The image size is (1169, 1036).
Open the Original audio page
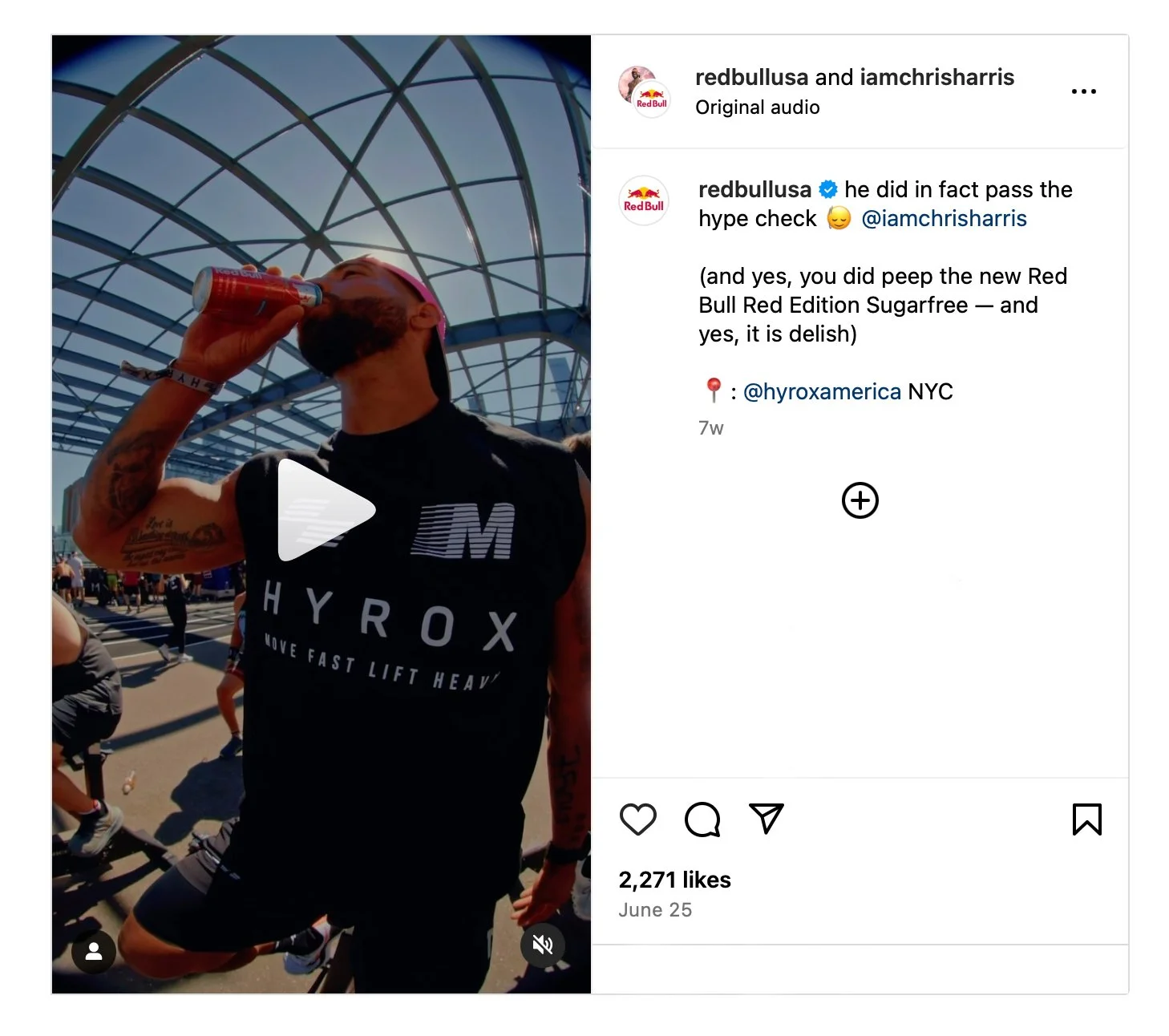pyautogui.click(x=757, y=107)
